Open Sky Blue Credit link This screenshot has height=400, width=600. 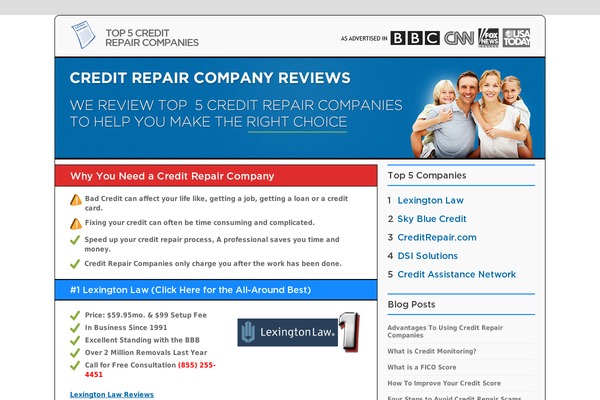(432, 219)
